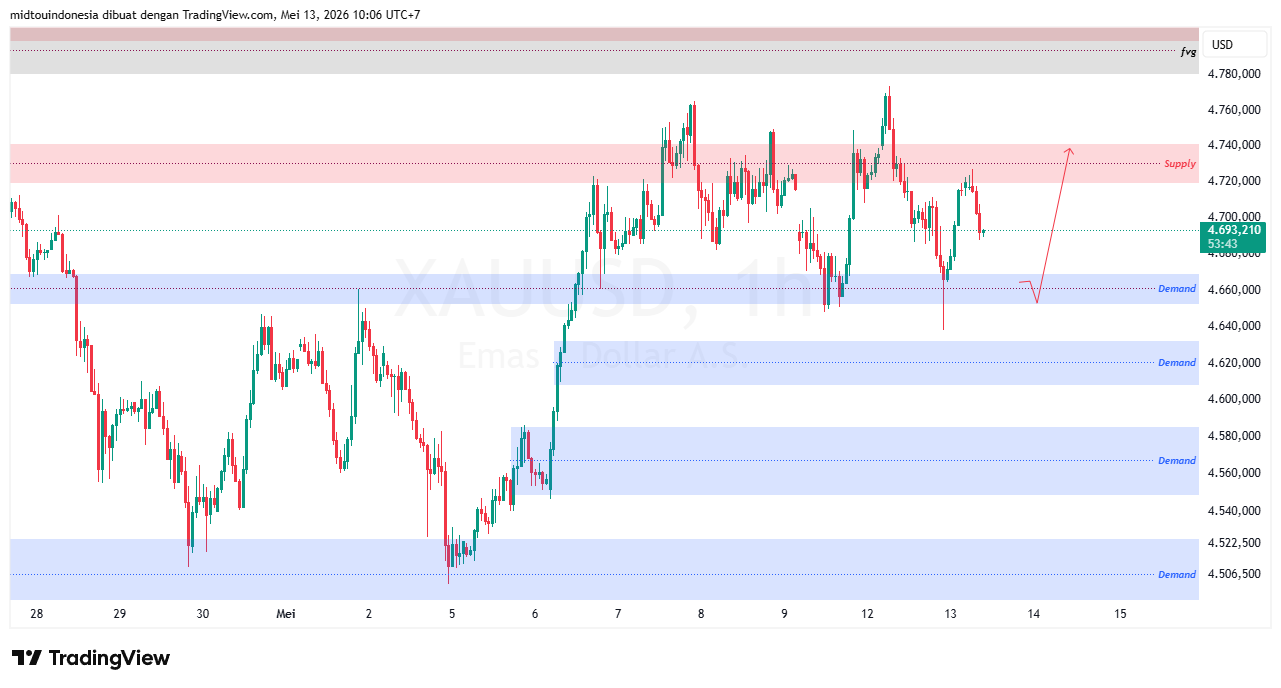This screenshot has height=688, width=1281.
Task: Click price axis value 4.600,000
Action: (x=1234, y=399)
